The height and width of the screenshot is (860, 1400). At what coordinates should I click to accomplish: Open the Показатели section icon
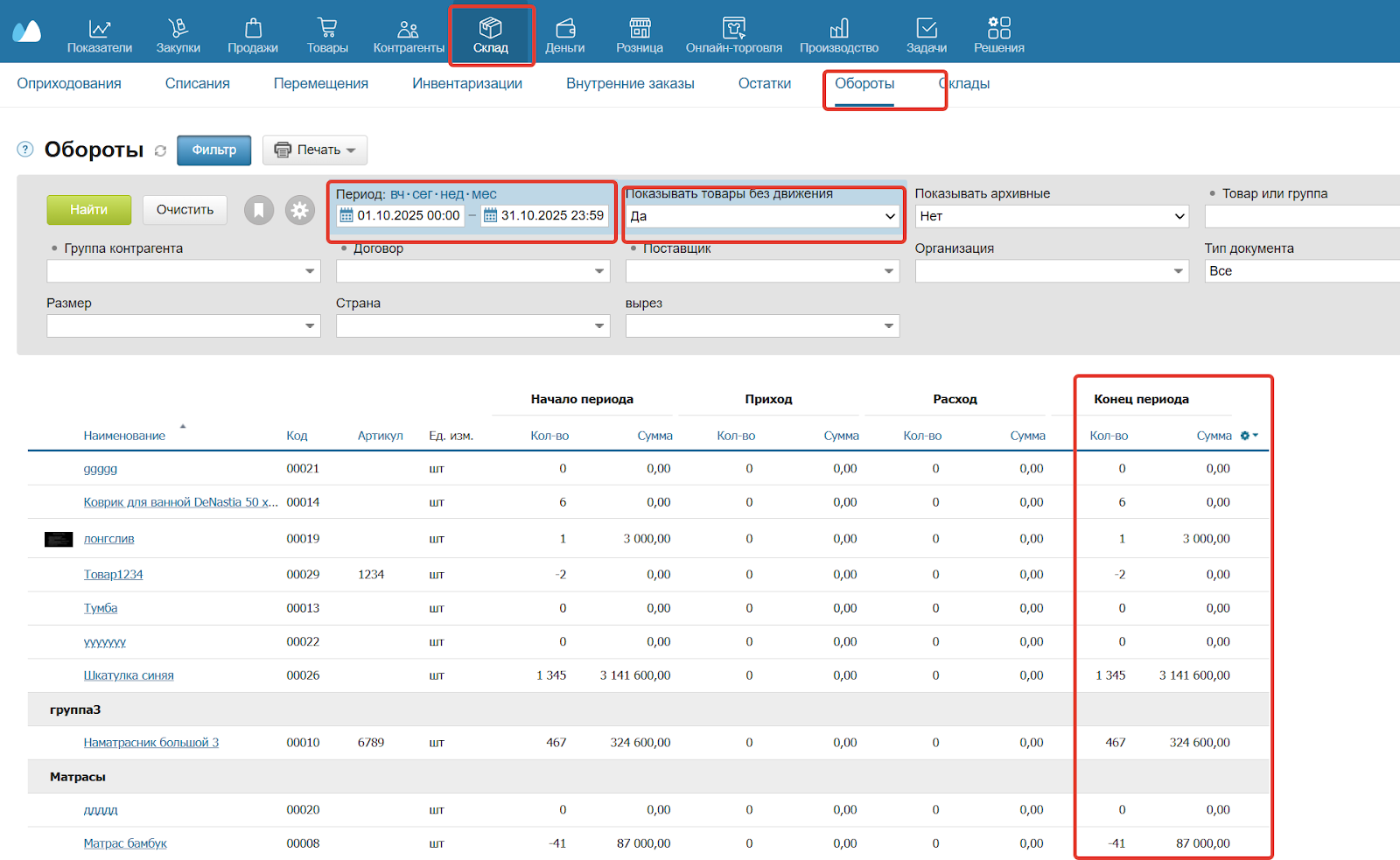click(100, 29)
